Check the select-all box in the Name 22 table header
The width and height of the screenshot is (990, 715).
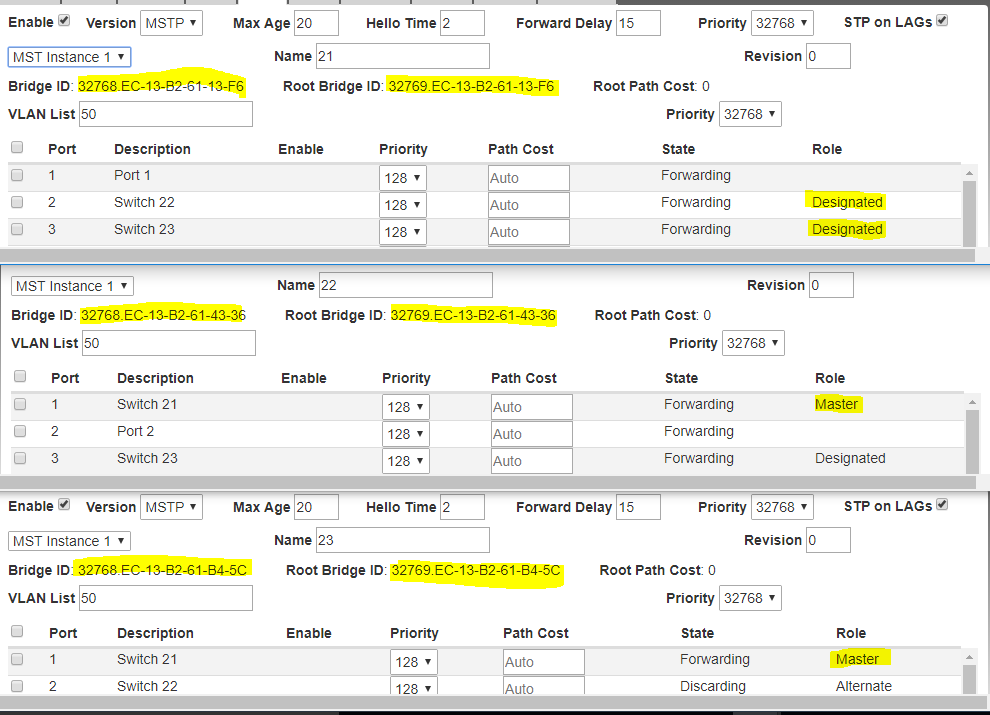pos(20,377)
